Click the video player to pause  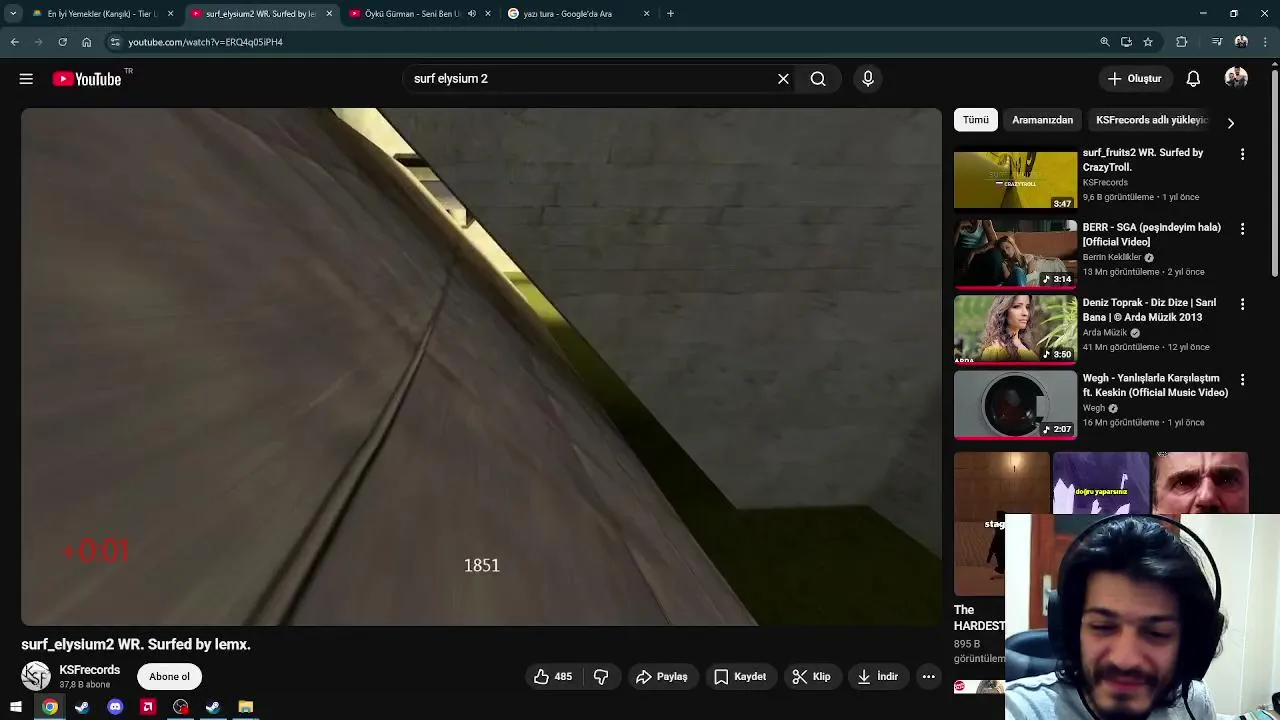pos(481,367)
